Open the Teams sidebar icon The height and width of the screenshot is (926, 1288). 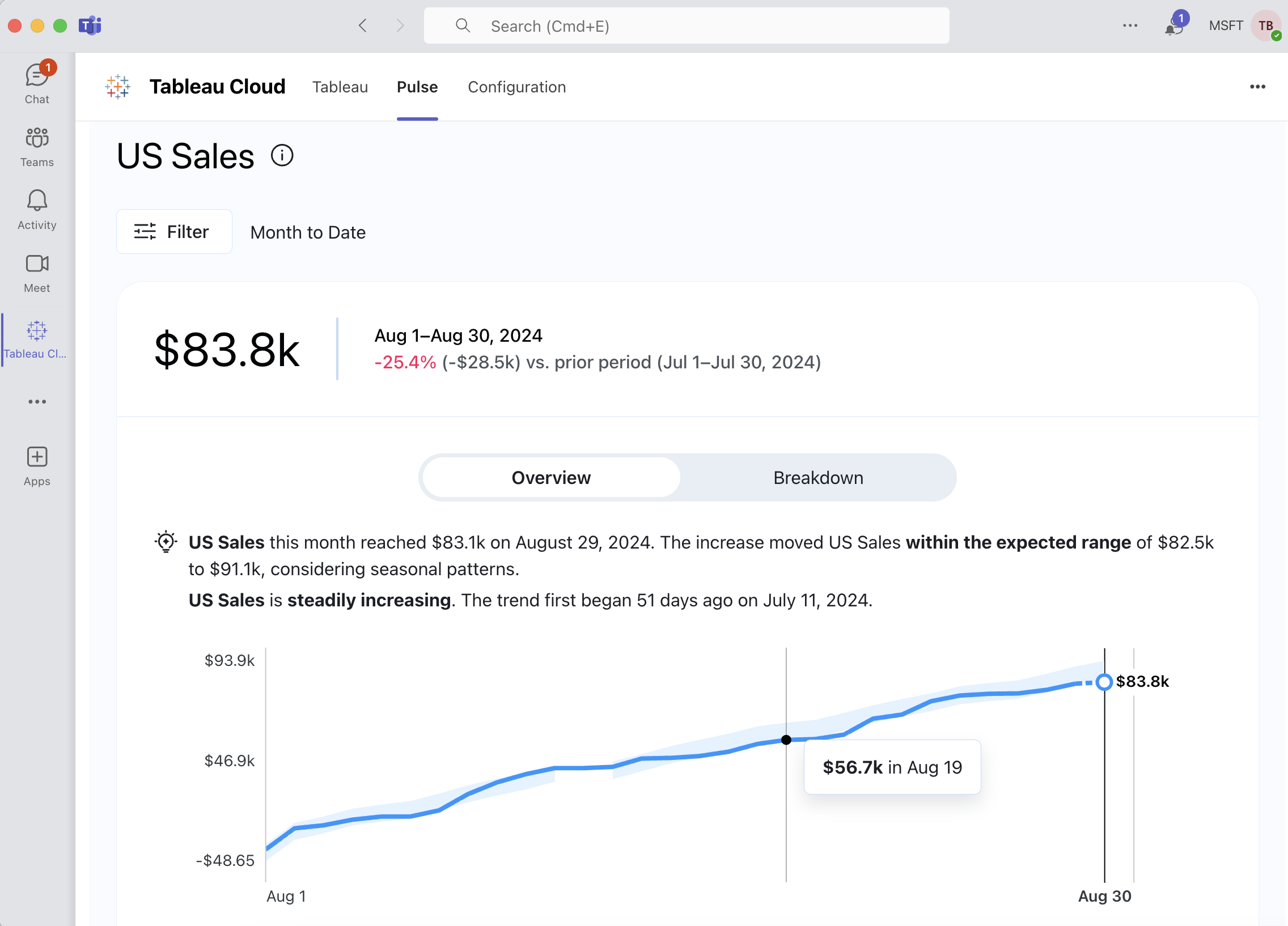pos(37,147)
